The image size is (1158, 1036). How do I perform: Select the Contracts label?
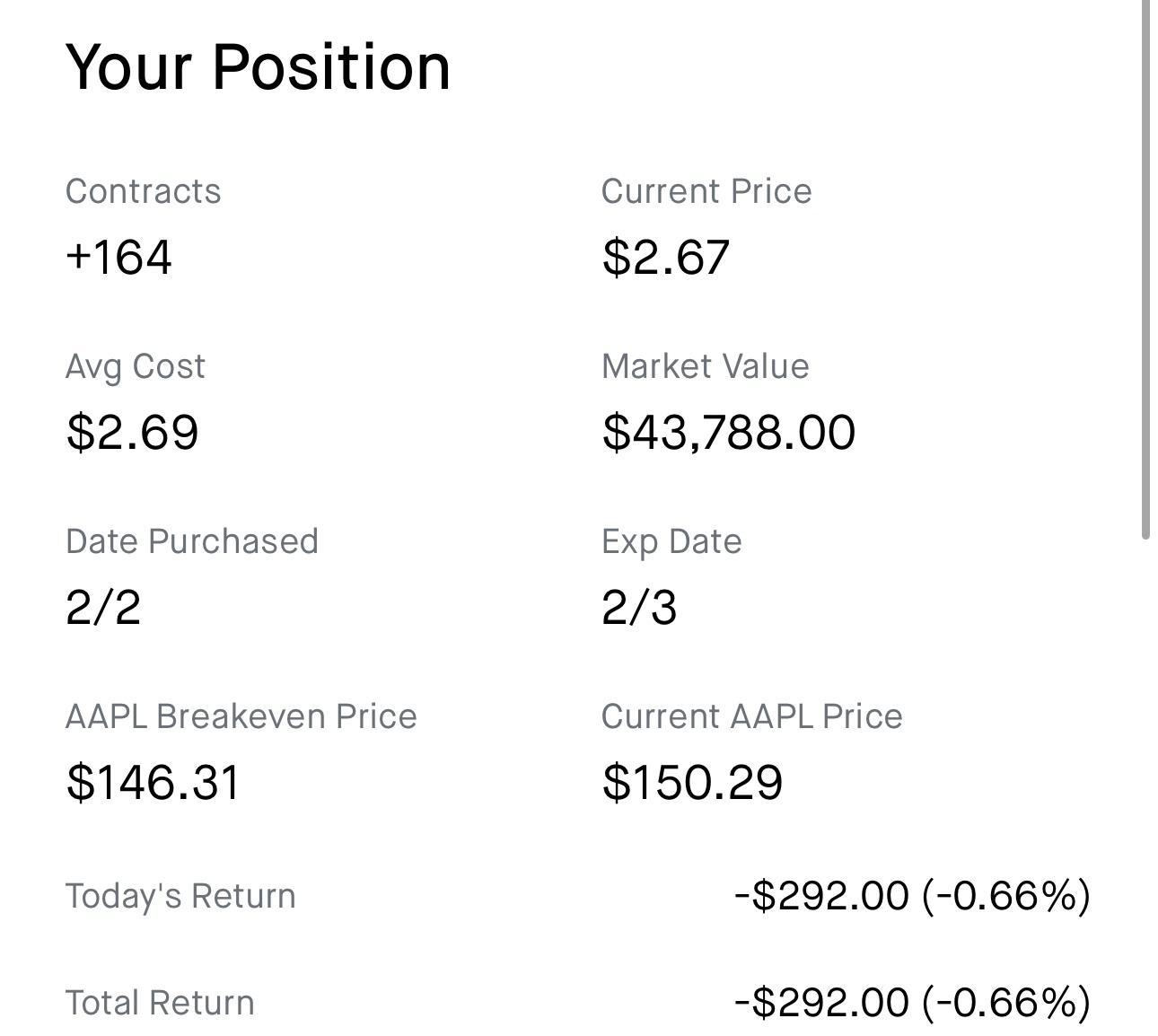tap(143, 191)
